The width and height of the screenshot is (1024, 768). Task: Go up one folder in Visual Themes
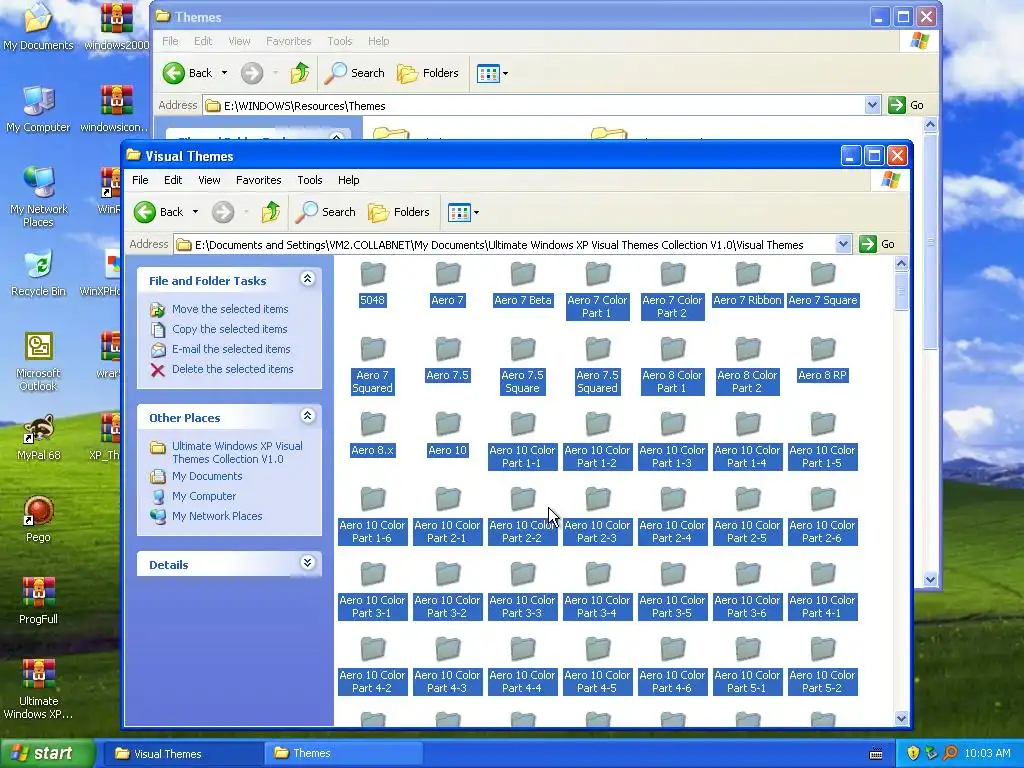click(x=270, y=212)
